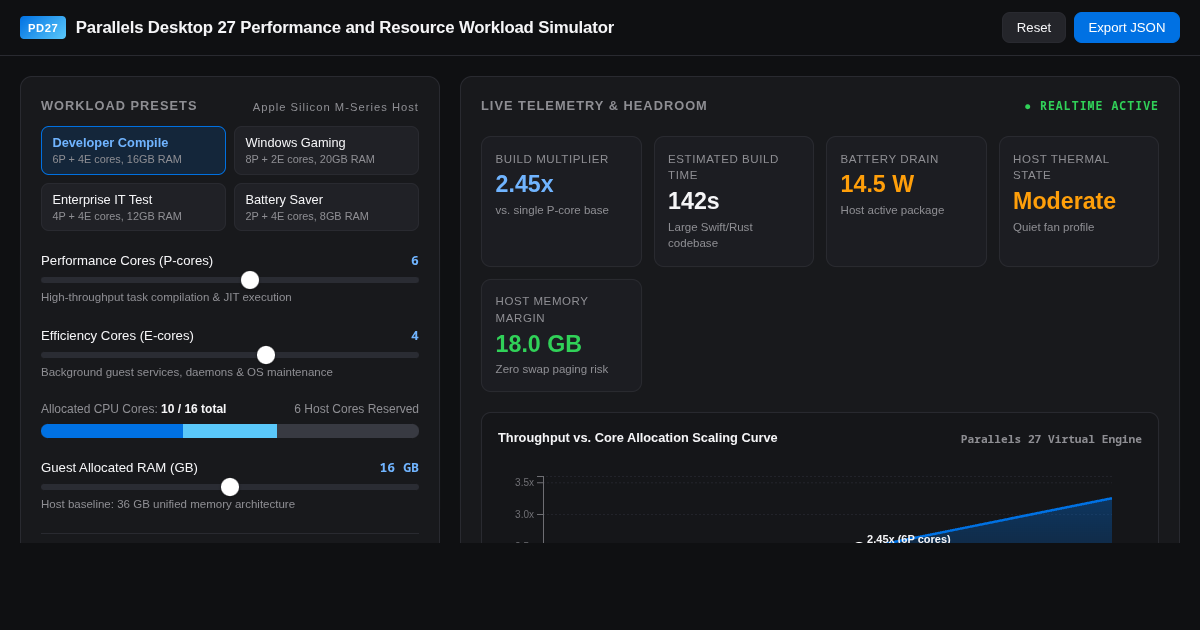Click the 3.5x y-axis label
1200x630 pixels.
[x=524, y=482]
